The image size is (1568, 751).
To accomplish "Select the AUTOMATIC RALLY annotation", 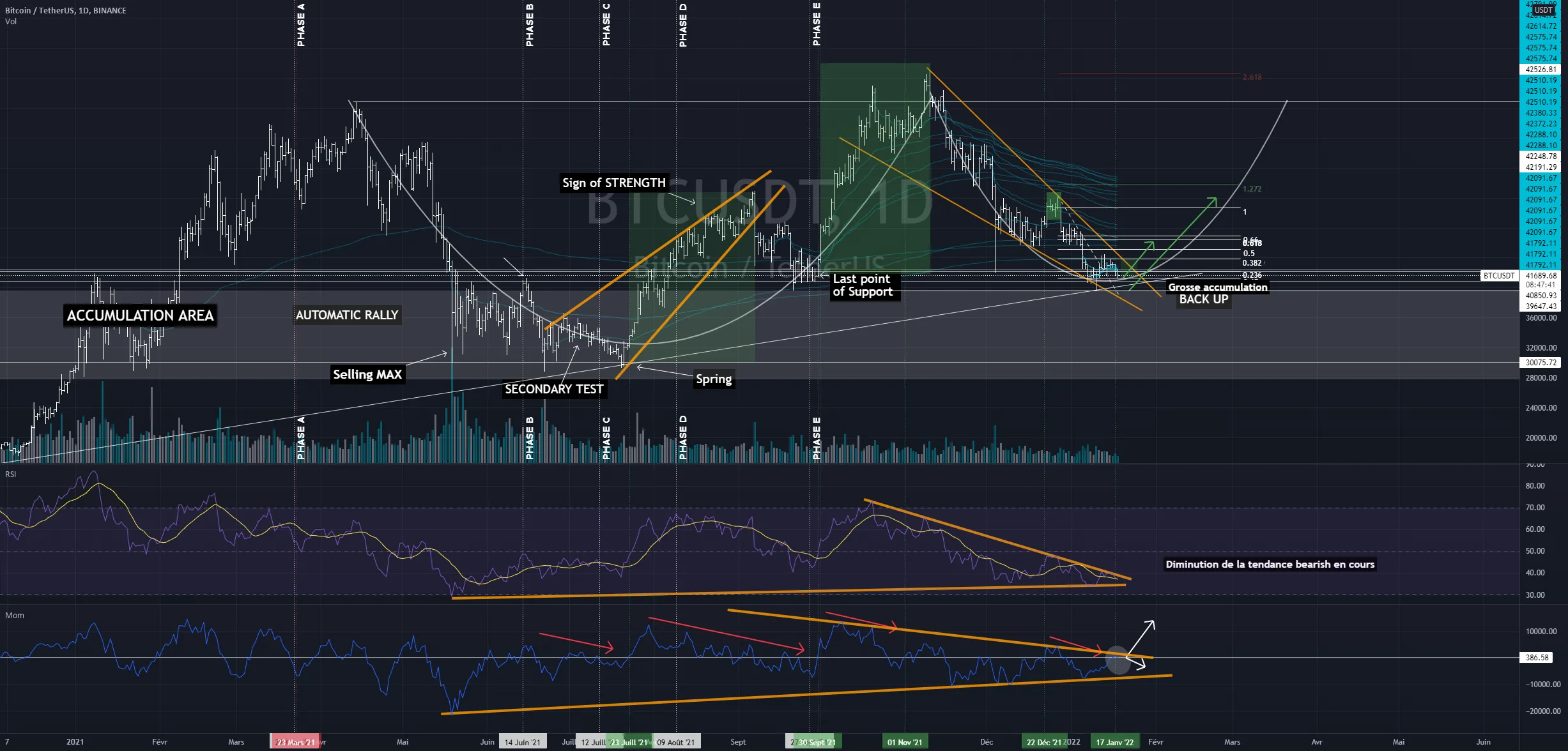I will (x=347, y=315).
